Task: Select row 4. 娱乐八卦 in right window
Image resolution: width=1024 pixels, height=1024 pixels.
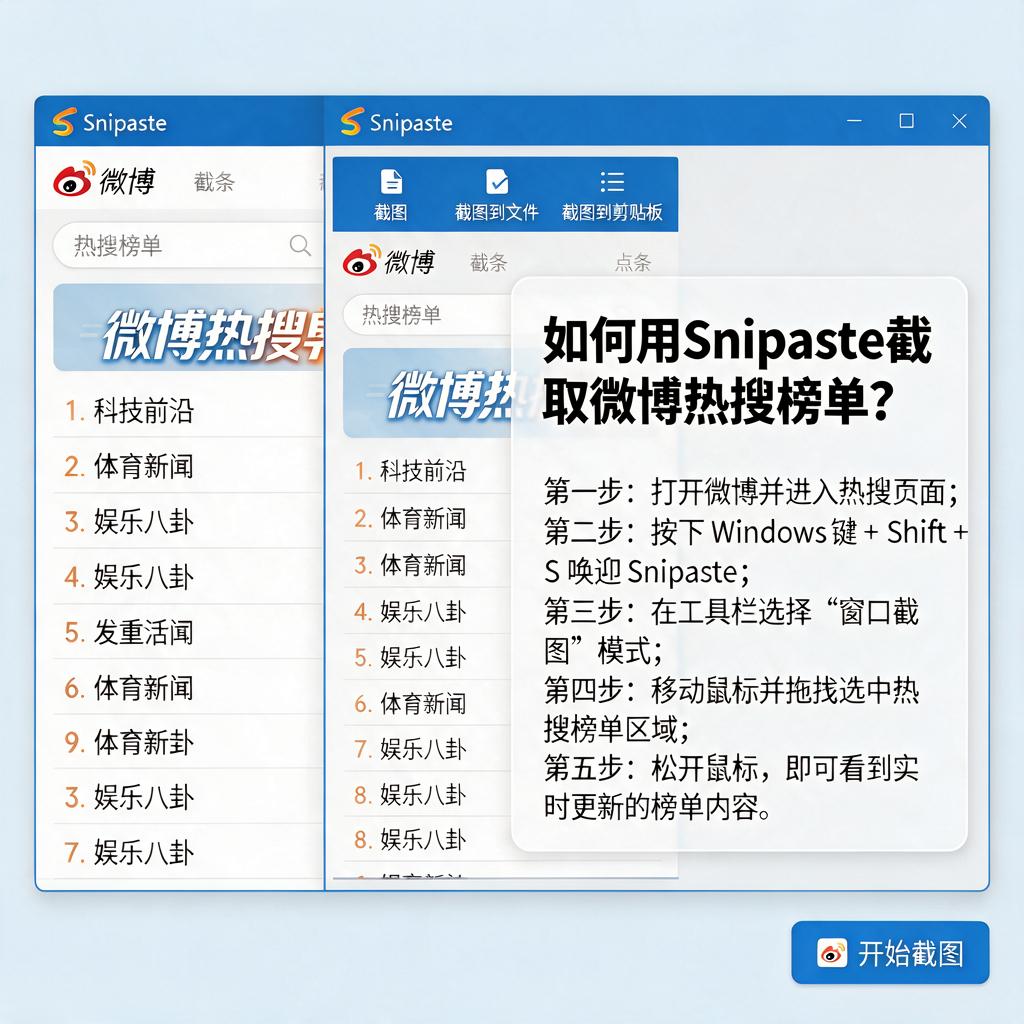Action: tap(428, 611)
